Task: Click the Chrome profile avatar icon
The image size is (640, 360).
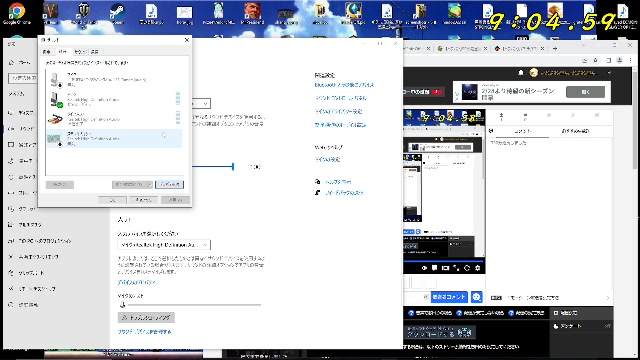Action: click(620, 60)
